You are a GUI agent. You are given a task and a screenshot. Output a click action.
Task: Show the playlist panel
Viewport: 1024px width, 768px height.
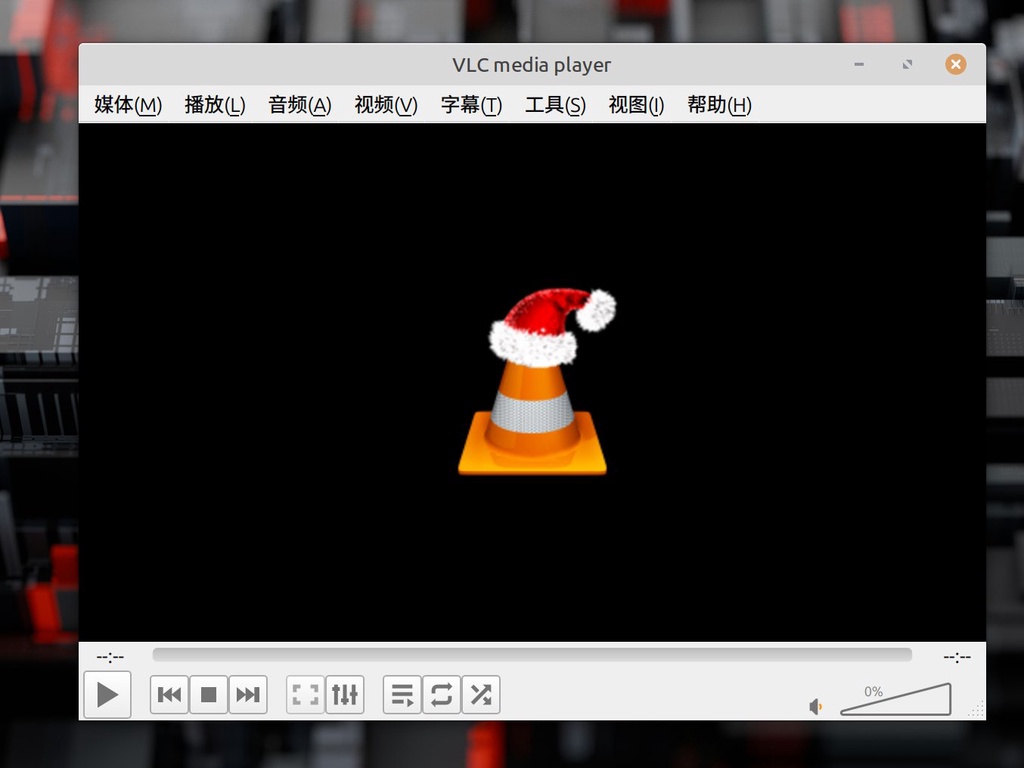[x=402, y=695]
